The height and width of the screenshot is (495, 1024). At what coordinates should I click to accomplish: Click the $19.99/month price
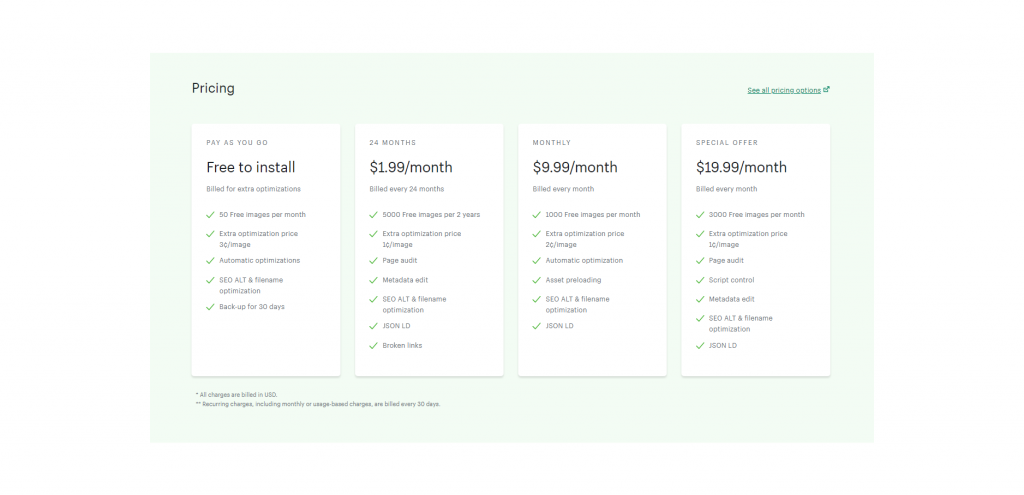(741, 167)
